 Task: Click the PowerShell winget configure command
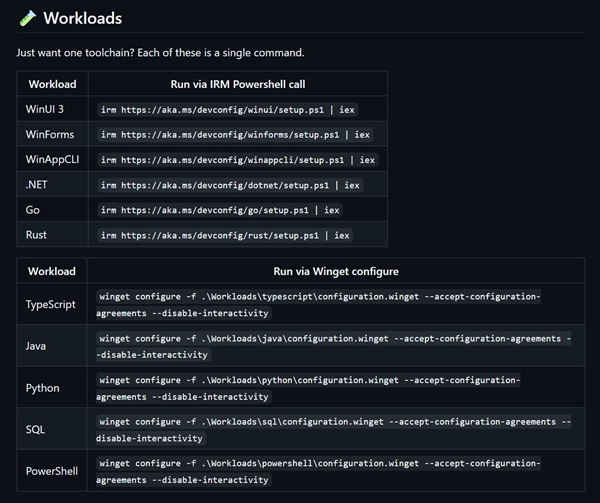[x=318, y=472]
